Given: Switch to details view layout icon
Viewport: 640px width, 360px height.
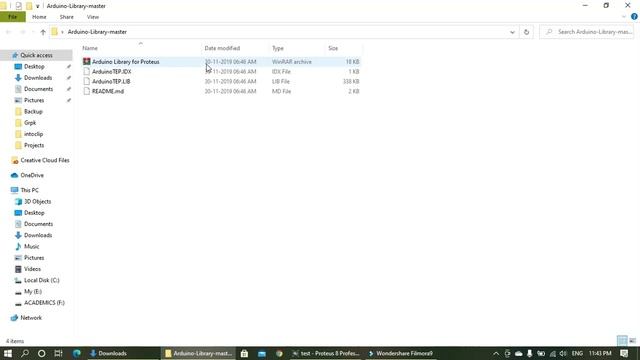Looking at the screenshot, I should coord(622,340).
